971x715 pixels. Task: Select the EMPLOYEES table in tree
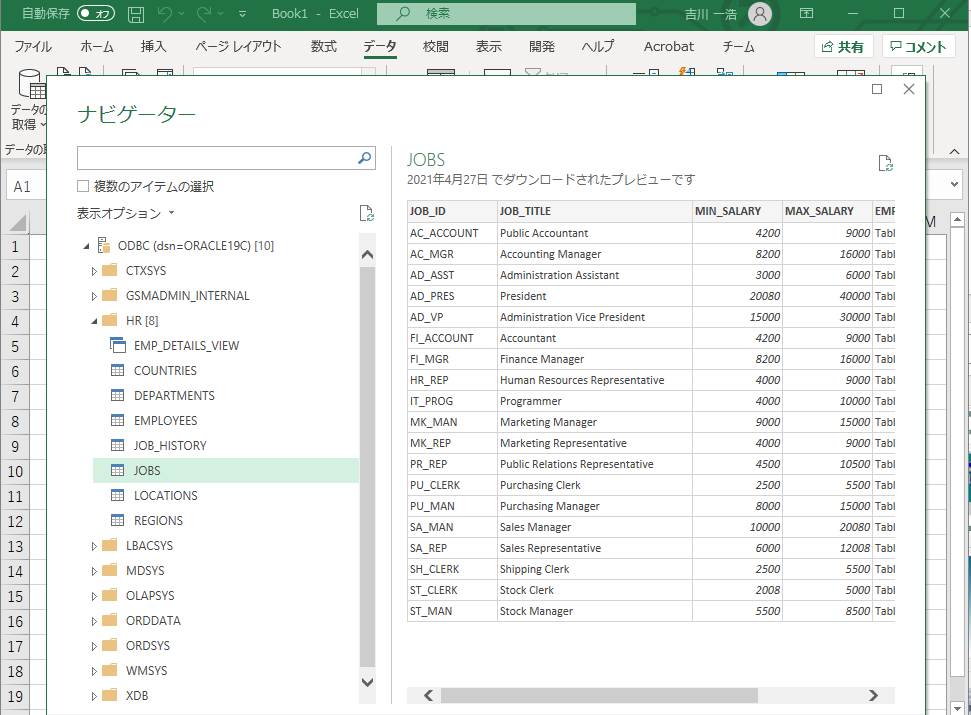coord(165,421)
